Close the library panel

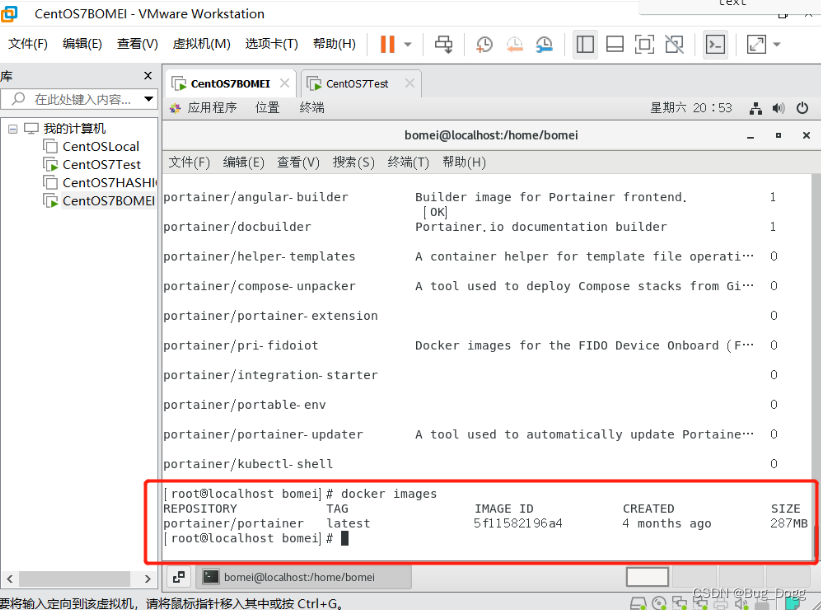148,76
